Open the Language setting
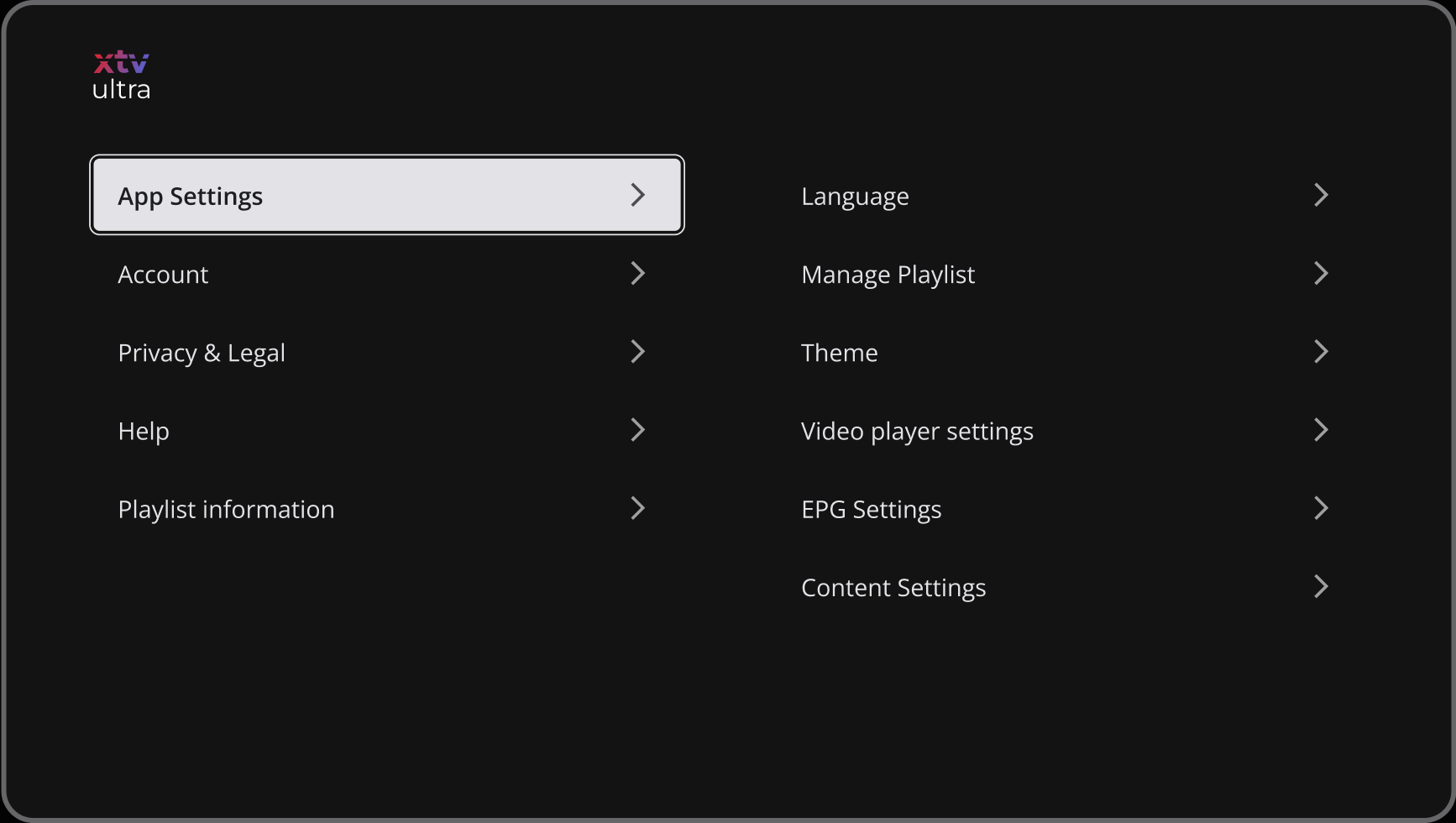 [x=1070, y=195]
